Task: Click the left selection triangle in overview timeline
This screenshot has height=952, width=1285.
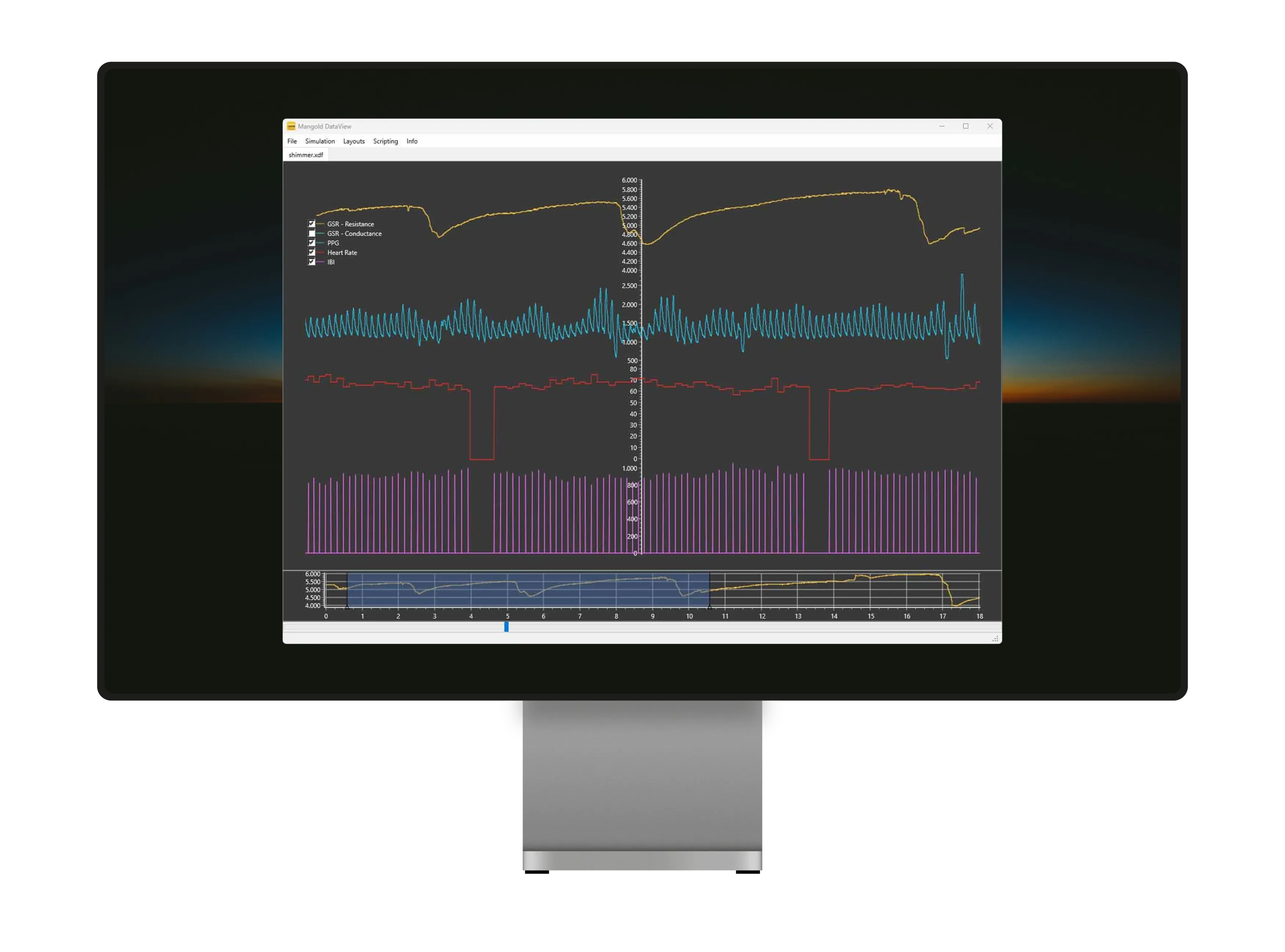Action: pyautogui.click(x=347, y=607)
